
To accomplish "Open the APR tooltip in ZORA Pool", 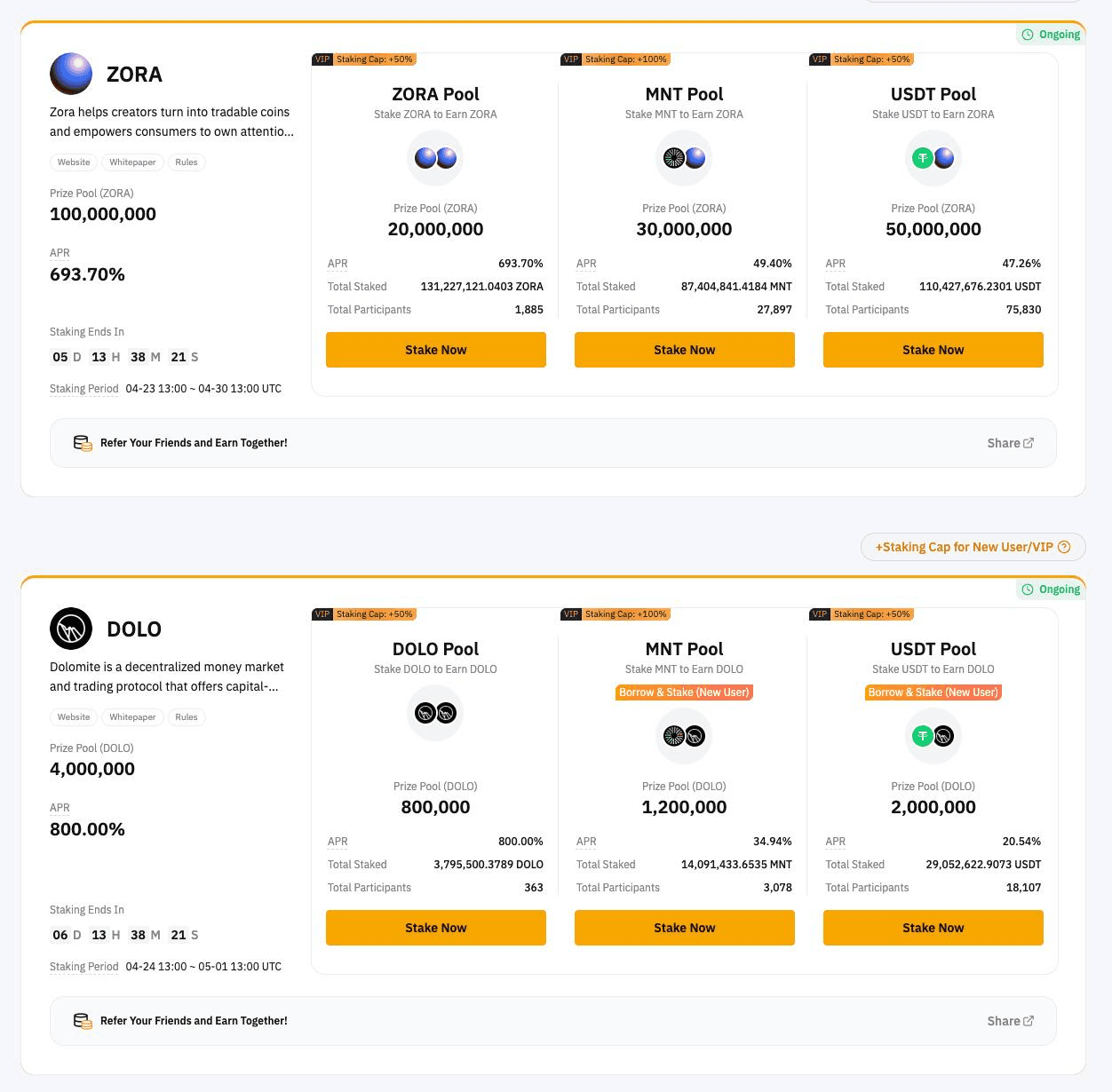I will click(338, 264).
